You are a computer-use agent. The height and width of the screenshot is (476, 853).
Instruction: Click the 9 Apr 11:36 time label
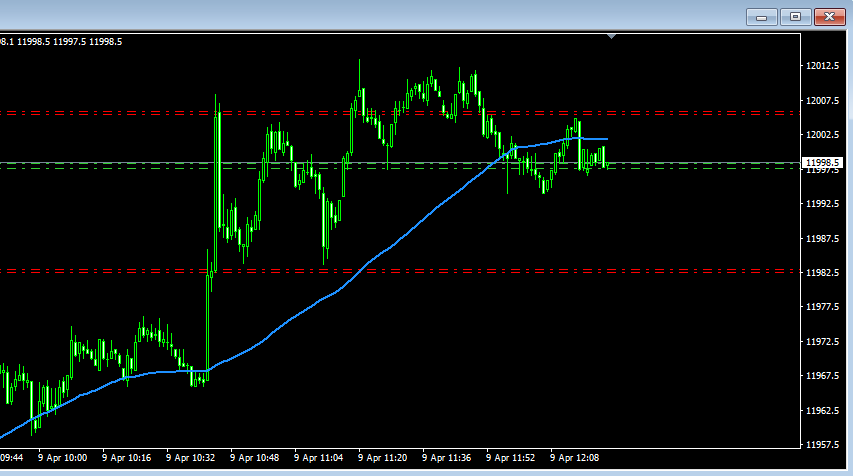pos(447,457)
